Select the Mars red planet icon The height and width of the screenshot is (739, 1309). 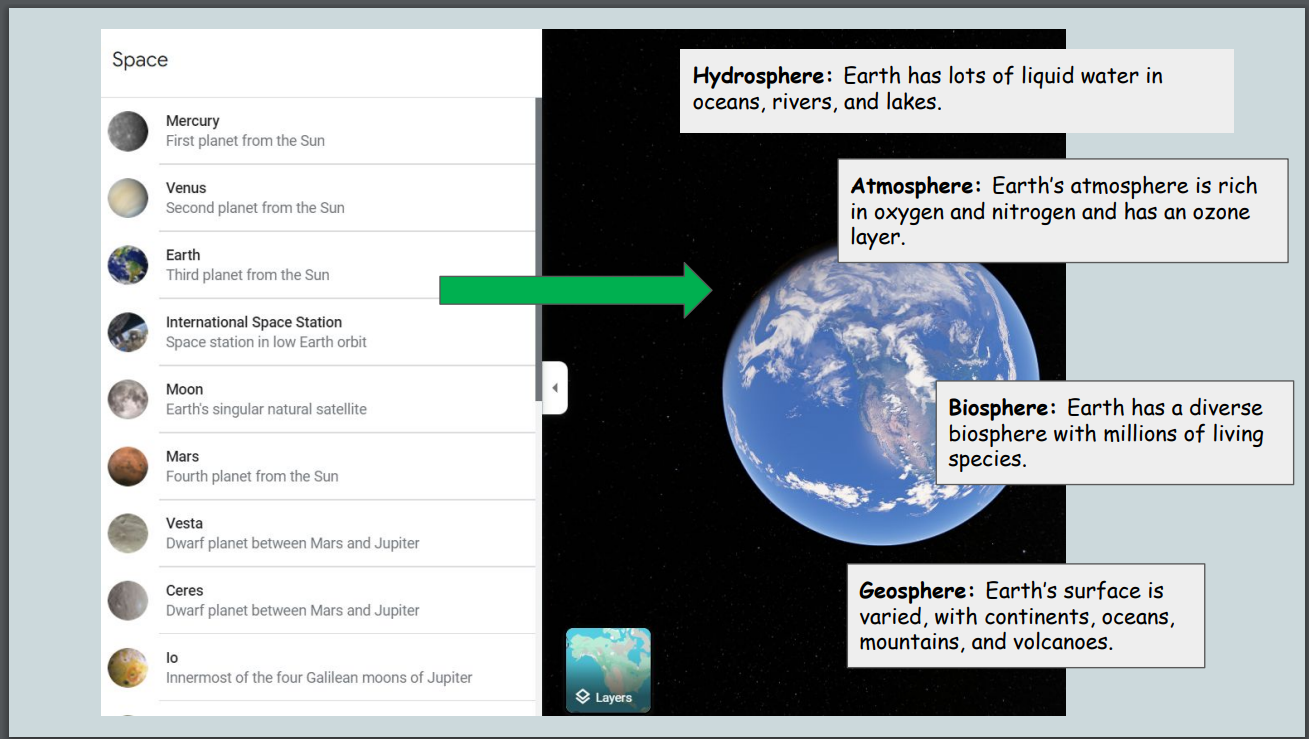[x=128, y=466]
